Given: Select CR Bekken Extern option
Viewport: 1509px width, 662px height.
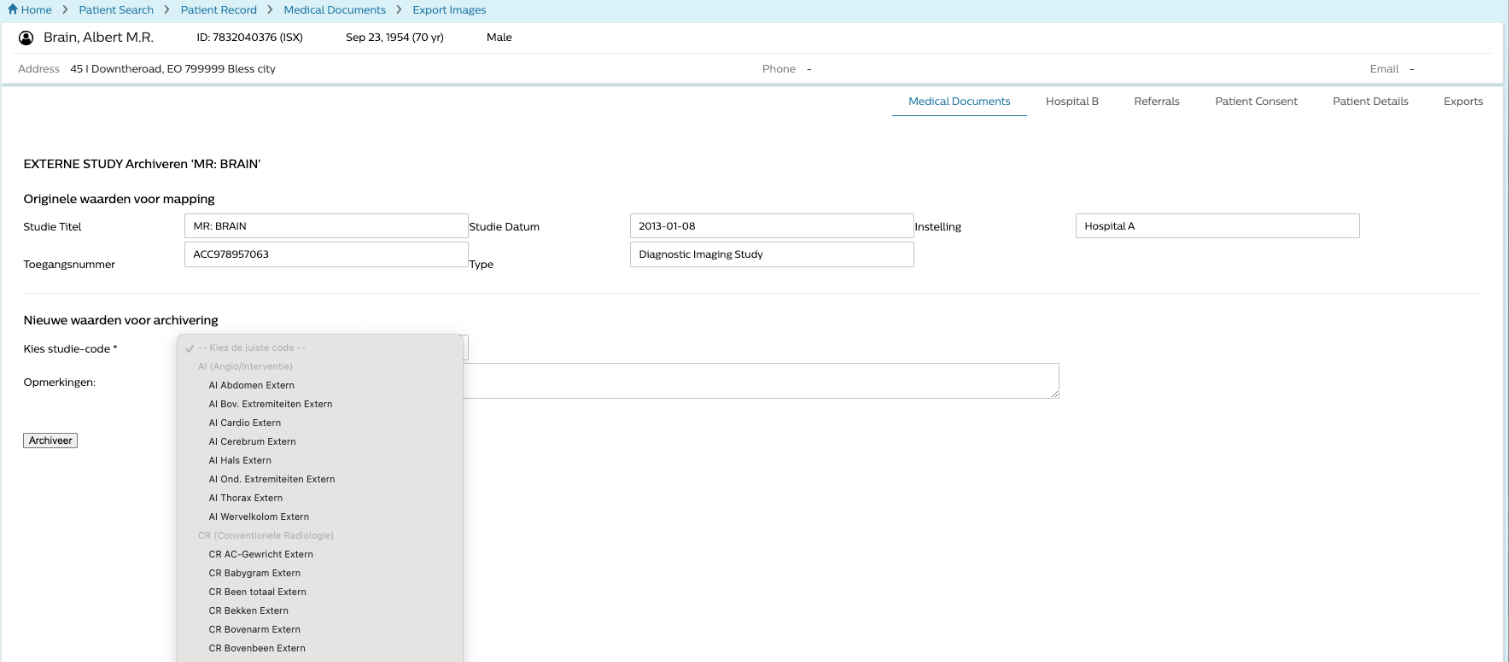Looking at the screenshot, I should click(320, 610).
